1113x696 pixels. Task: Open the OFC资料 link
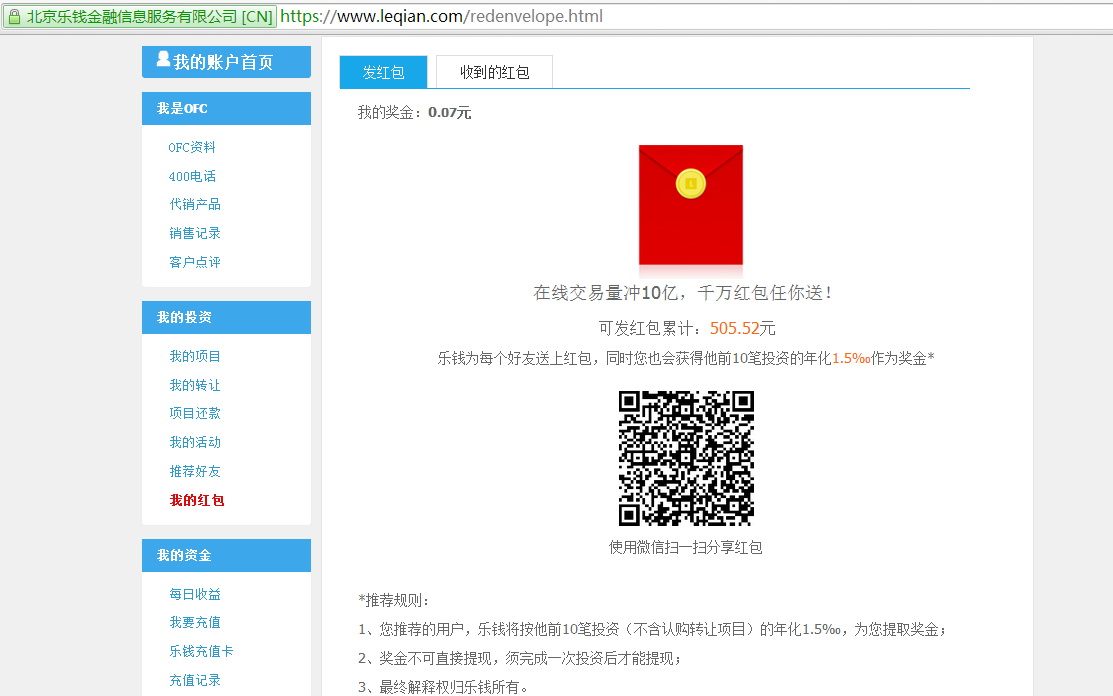coord(192,148)
